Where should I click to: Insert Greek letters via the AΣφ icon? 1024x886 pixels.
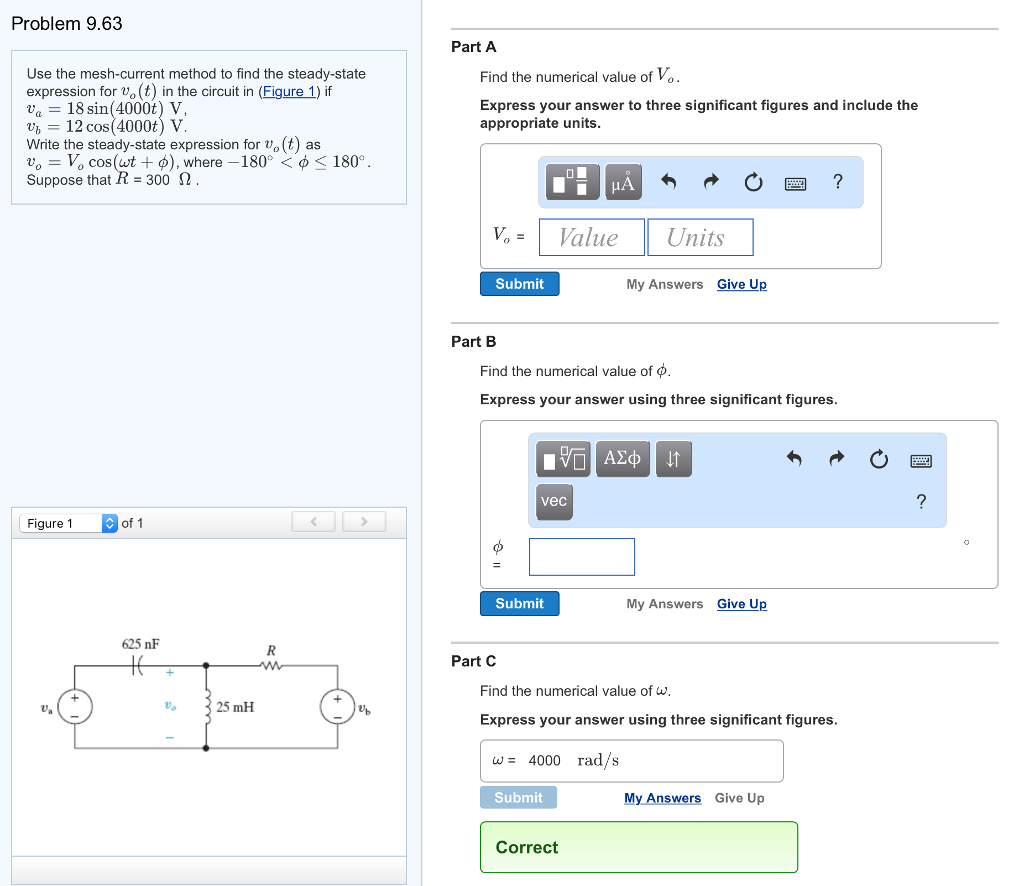(622, 458)
